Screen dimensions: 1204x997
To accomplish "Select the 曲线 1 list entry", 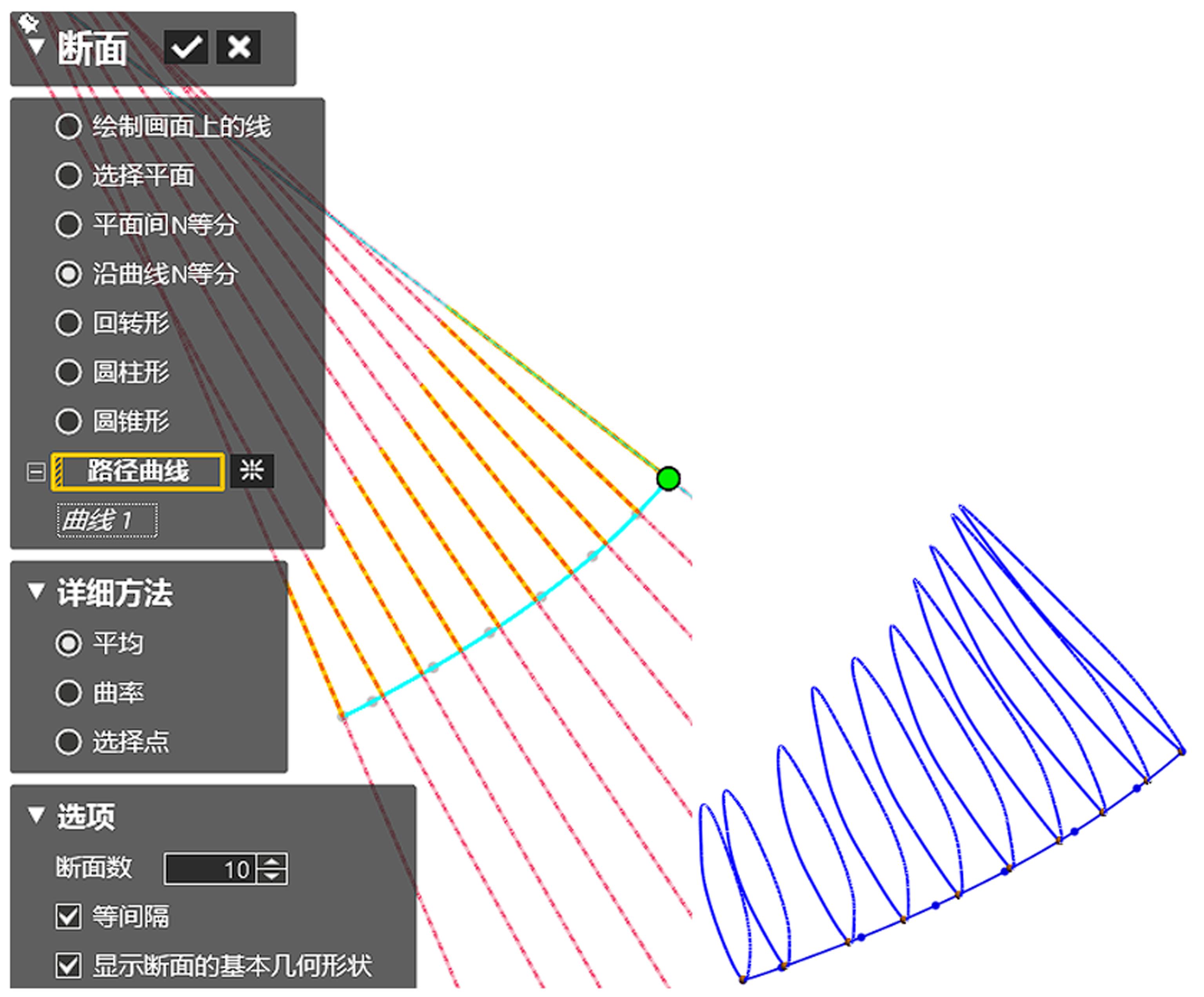I will pos(107,521).
